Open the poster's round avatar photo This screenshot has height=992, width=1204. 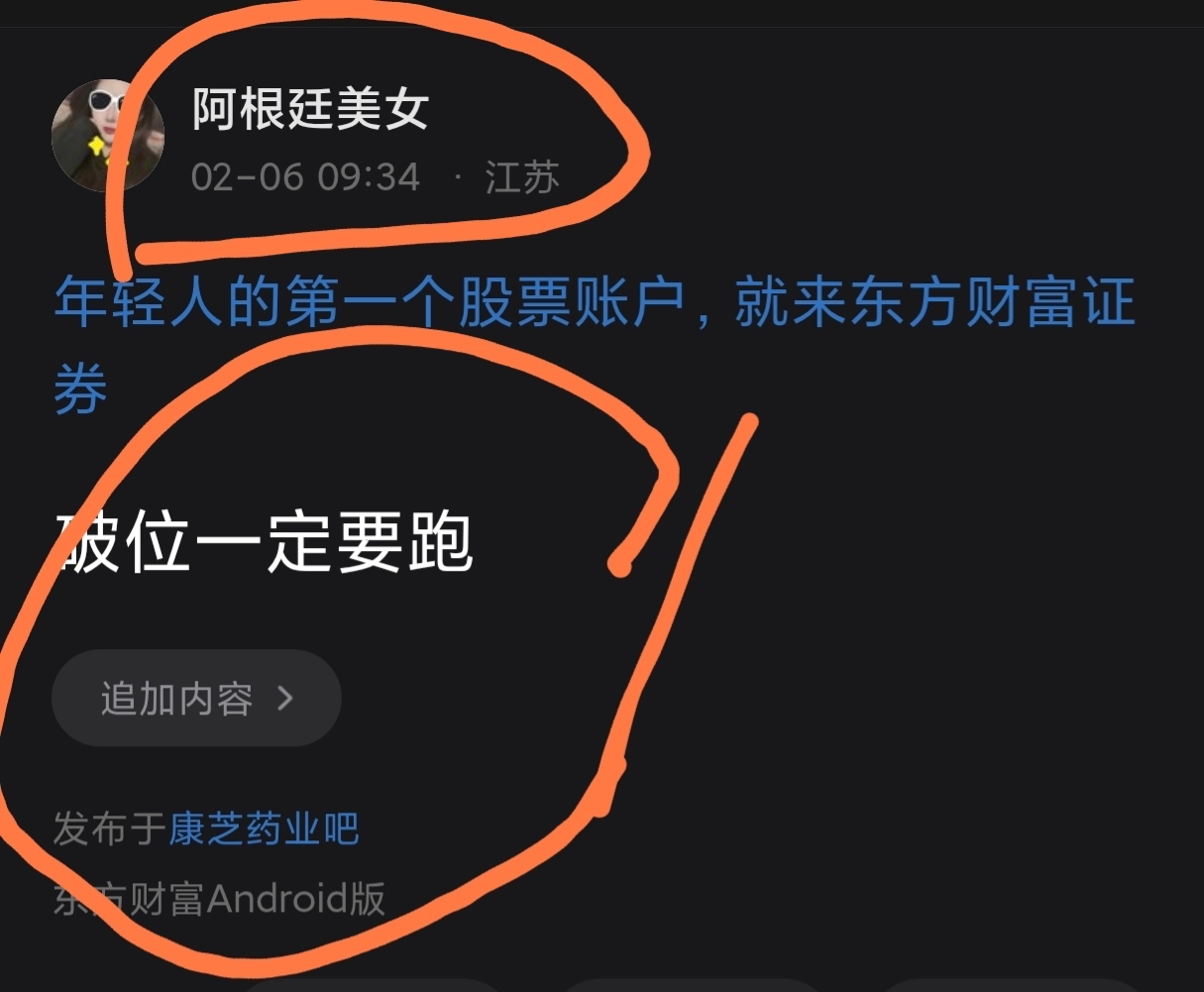[107, 135]
